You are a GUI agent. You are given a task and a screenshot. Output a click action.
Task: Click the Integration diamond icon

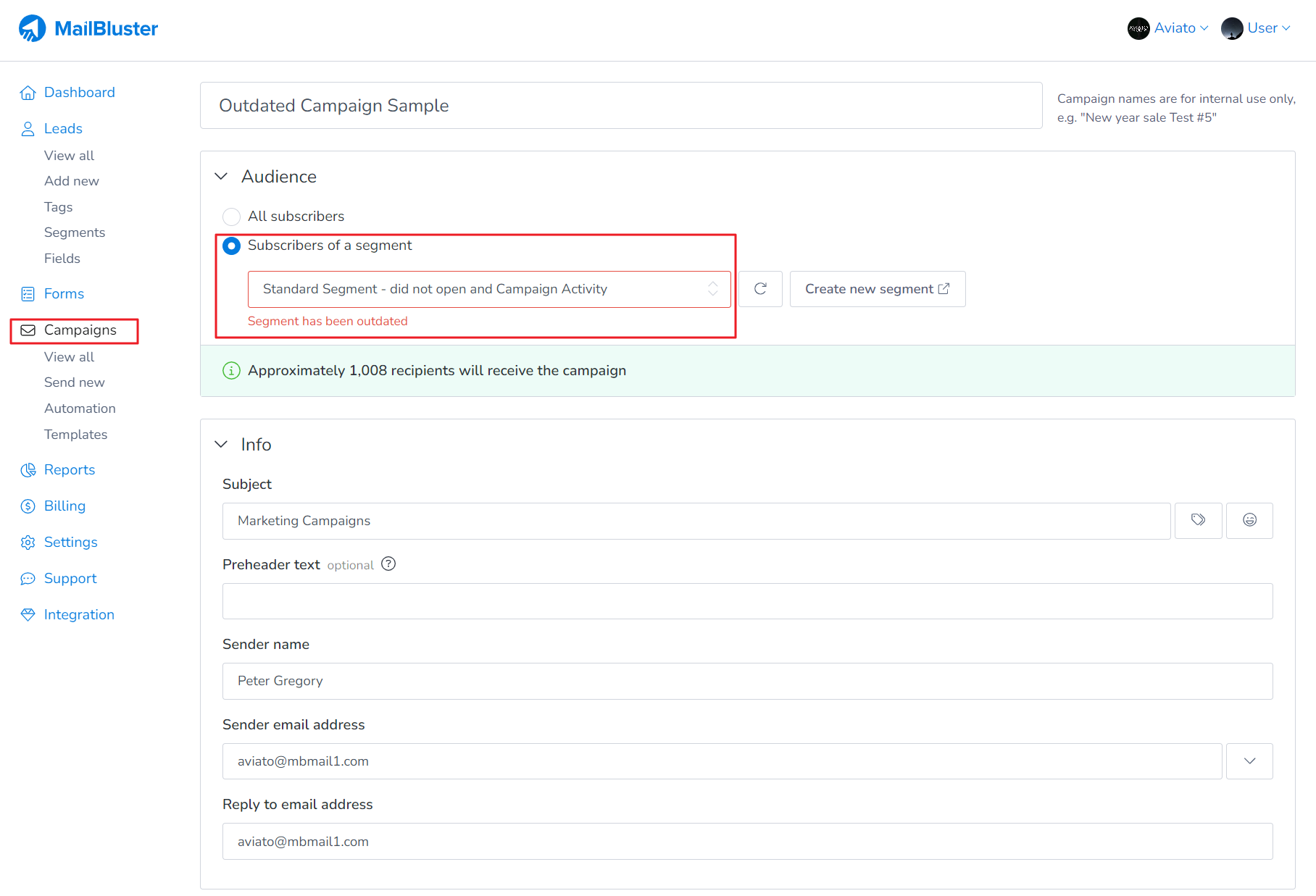(28, 615)
